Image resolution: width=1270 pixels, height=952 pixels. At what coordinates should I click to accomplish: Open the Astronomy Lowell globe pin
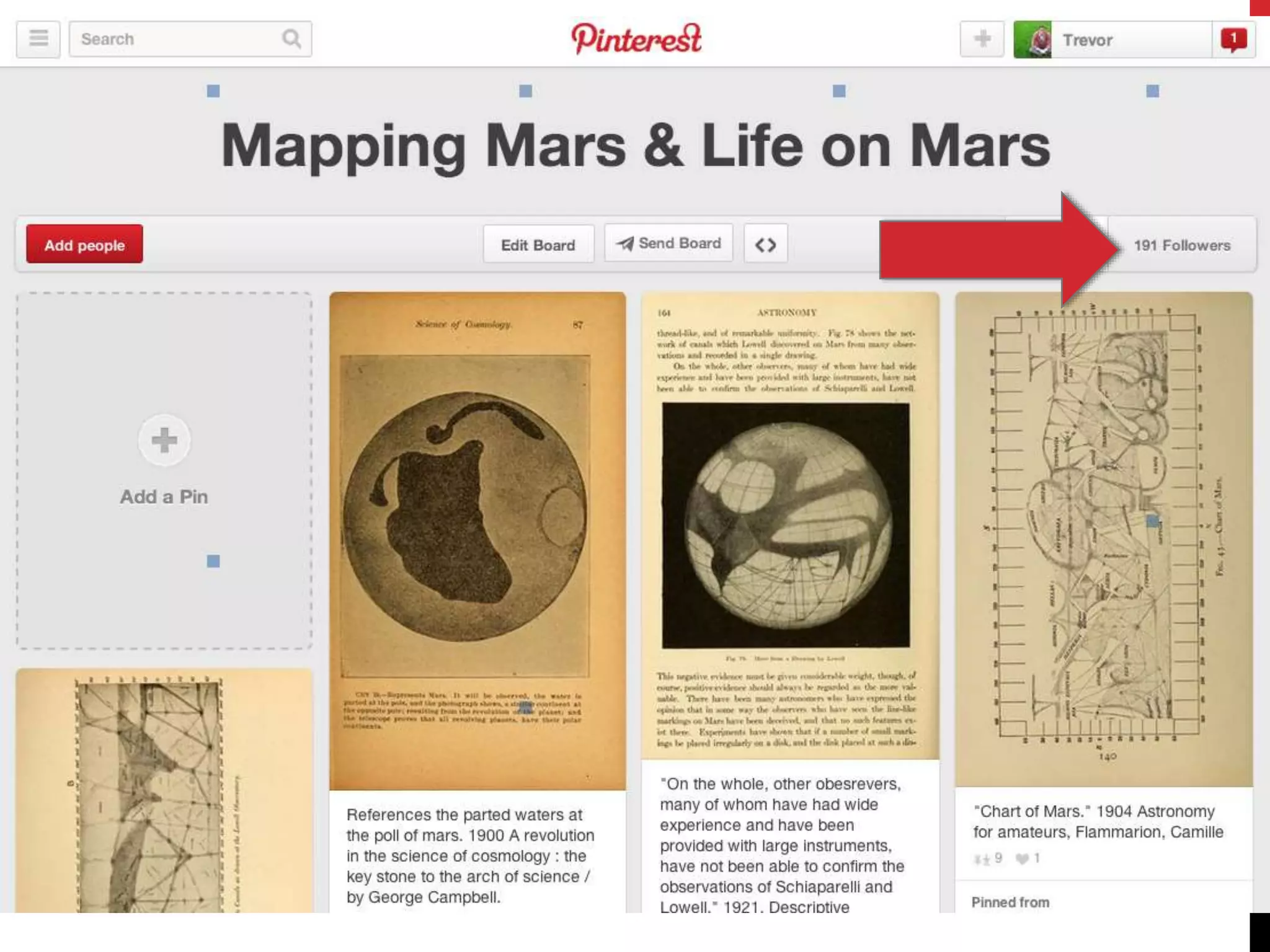[789, 526]
